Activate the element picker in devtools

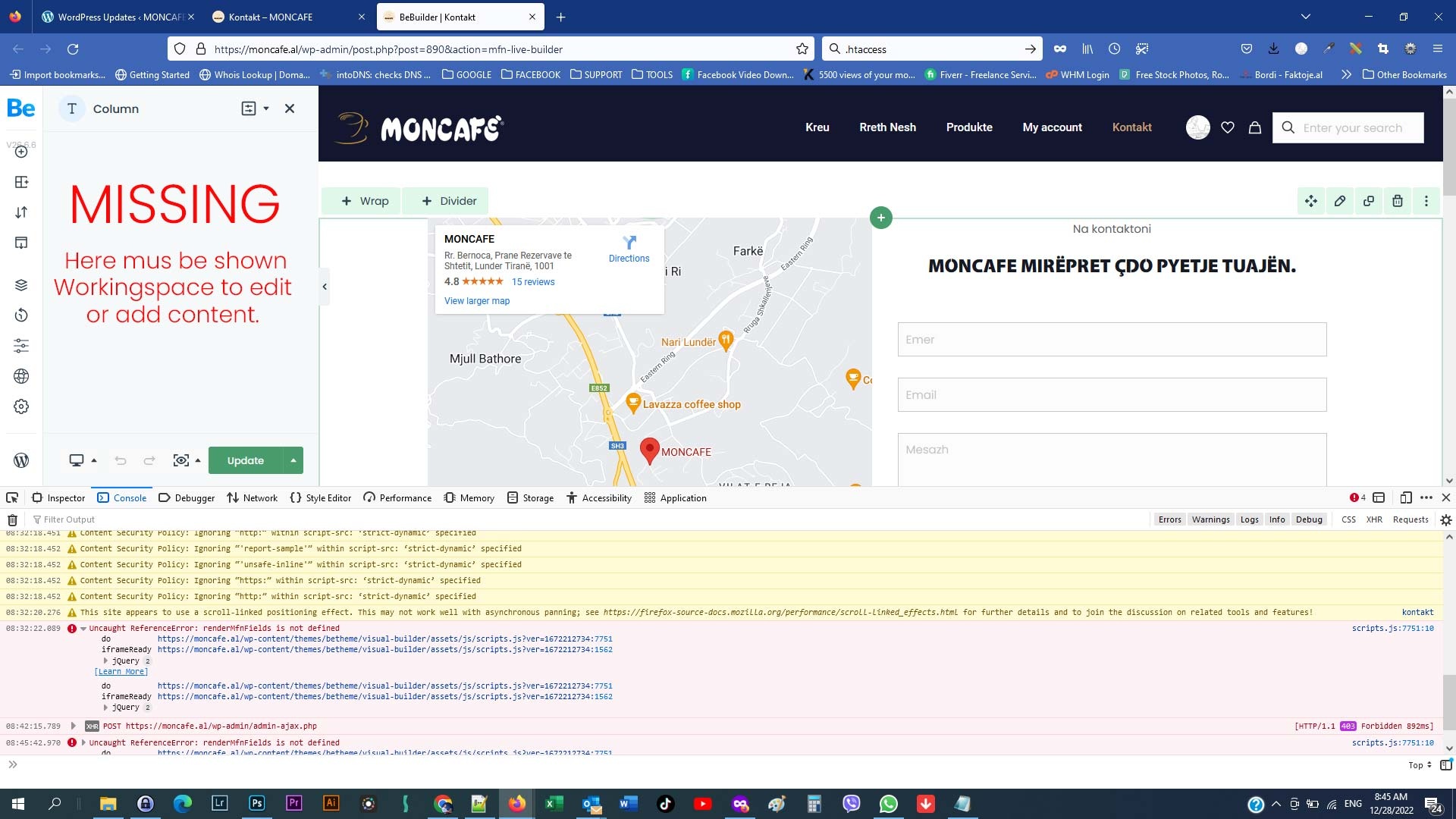(12, 497)
